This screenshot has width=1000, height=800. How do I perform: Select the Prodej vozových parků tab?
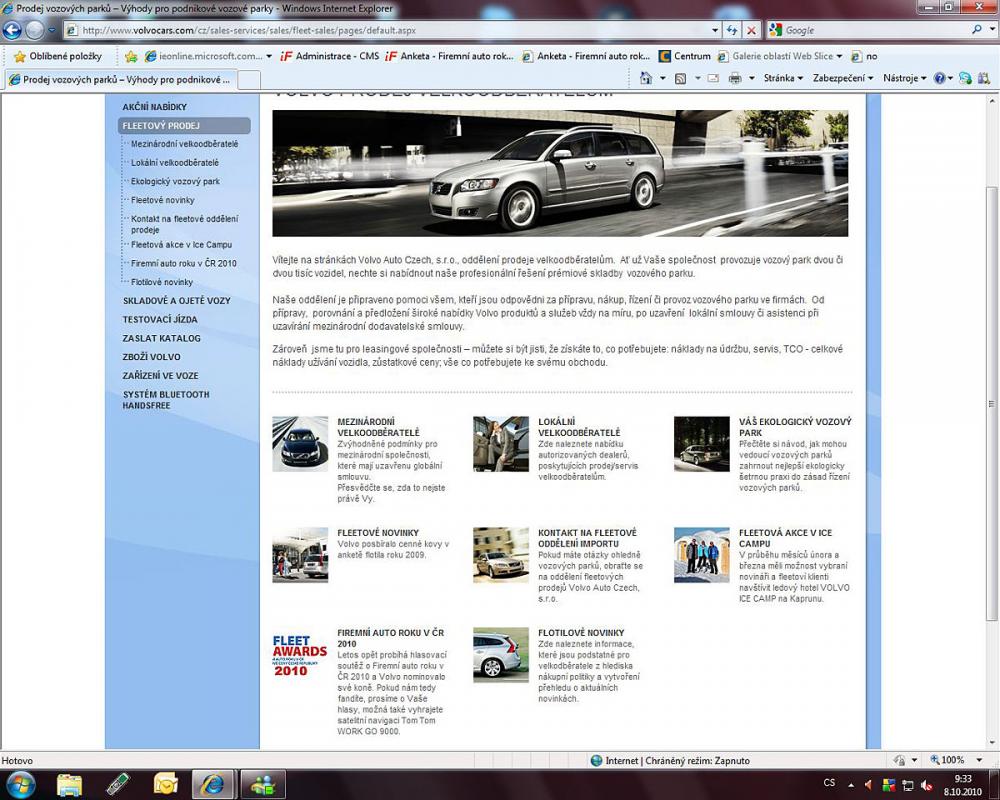coord(121,80)
